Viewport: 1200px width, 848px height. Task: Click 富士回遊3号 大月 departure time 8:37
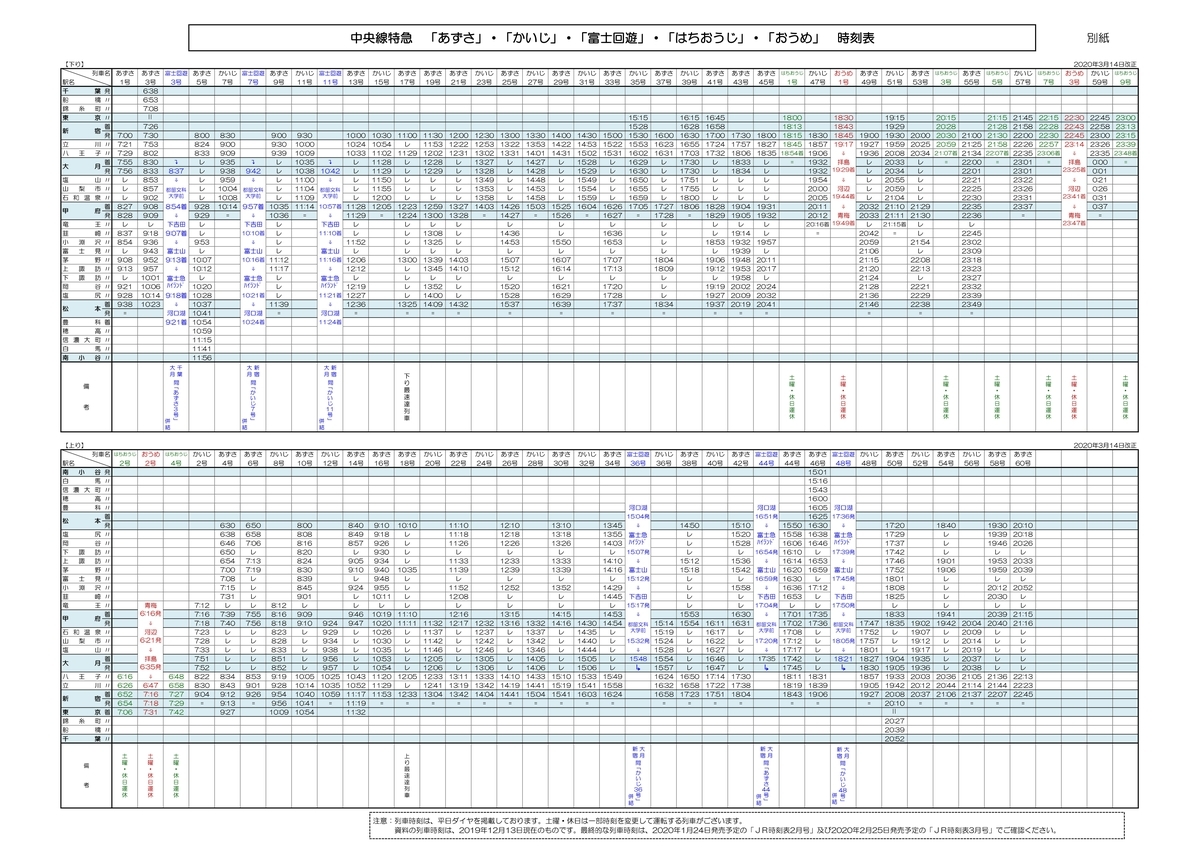(x=177, y=170)
